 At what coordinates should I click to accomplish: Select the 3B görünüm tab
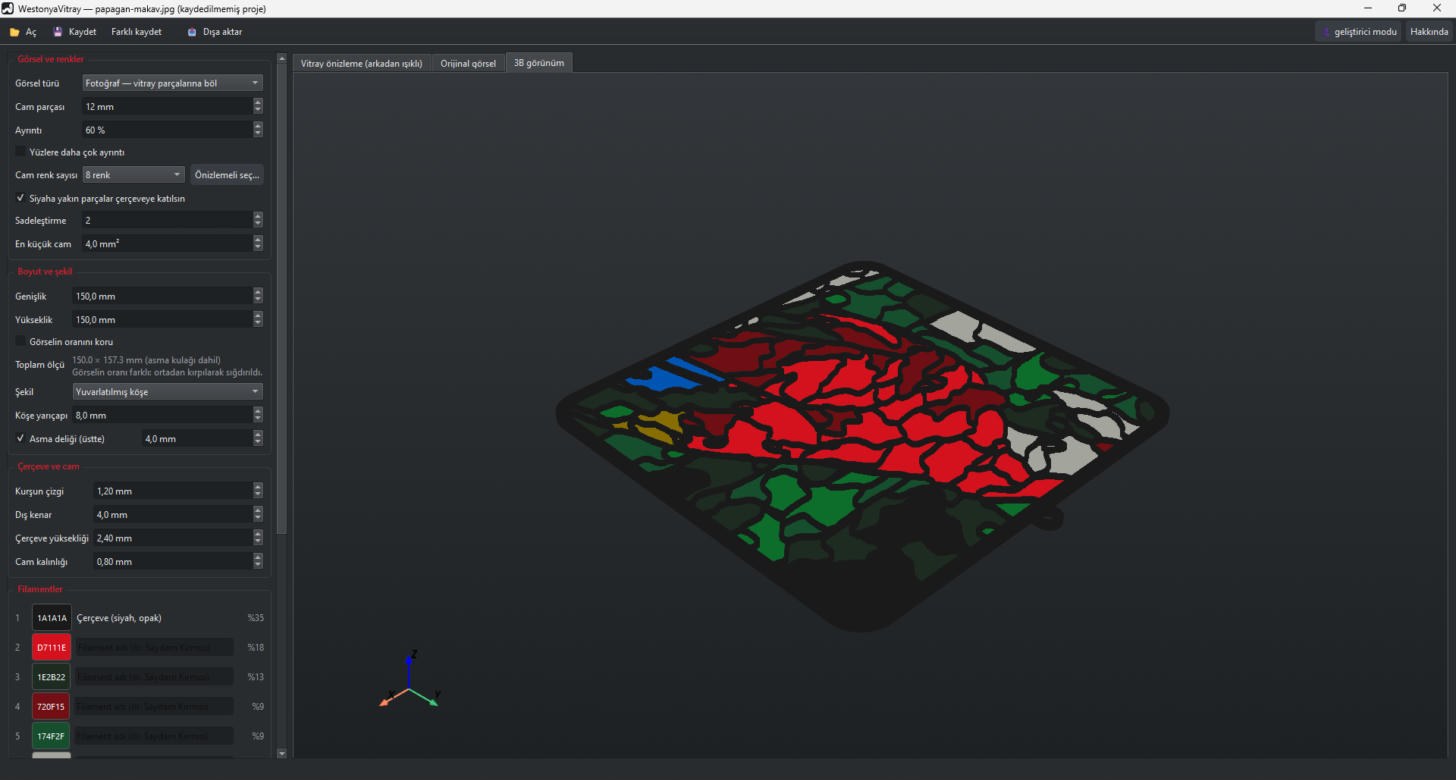539,63
